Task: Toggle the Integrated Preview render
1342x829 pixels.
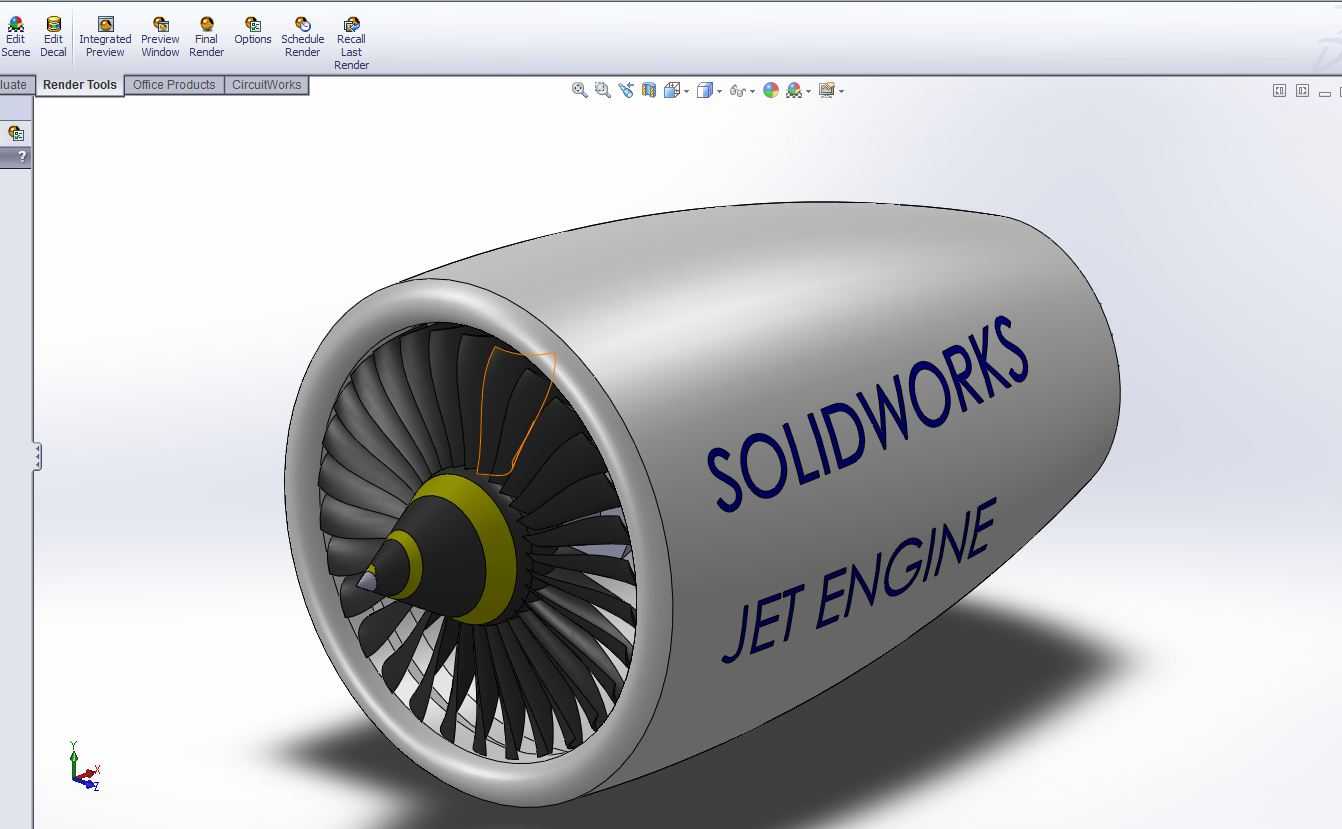Action: [105, 37]
